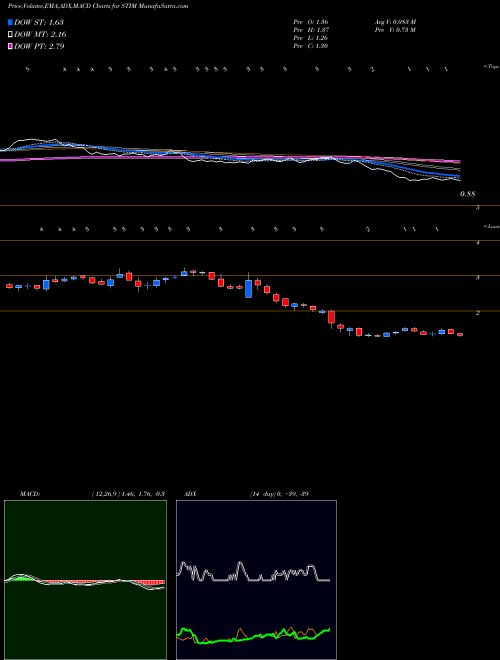Click the blue DOW ST legend swatch
500x660 pixels.
10,22
